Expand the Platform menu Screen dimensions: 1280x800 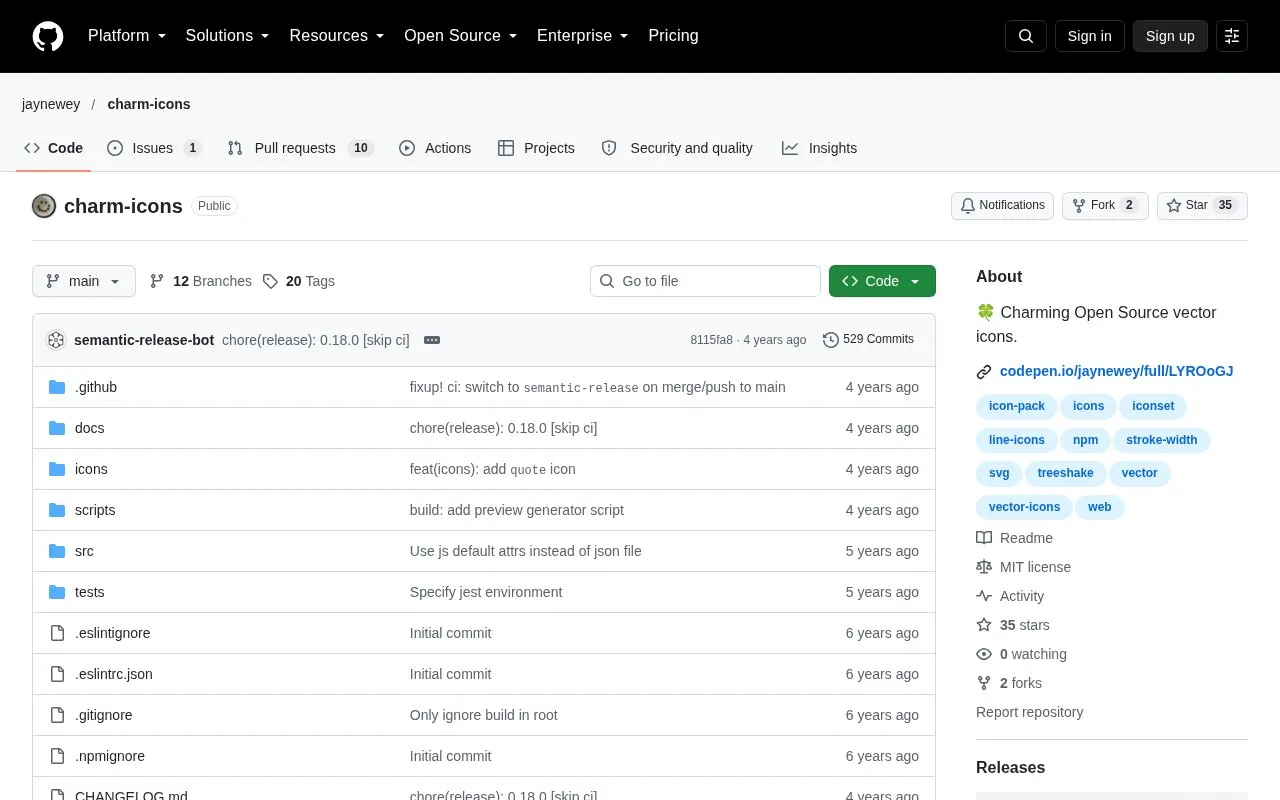coord(127,36)
